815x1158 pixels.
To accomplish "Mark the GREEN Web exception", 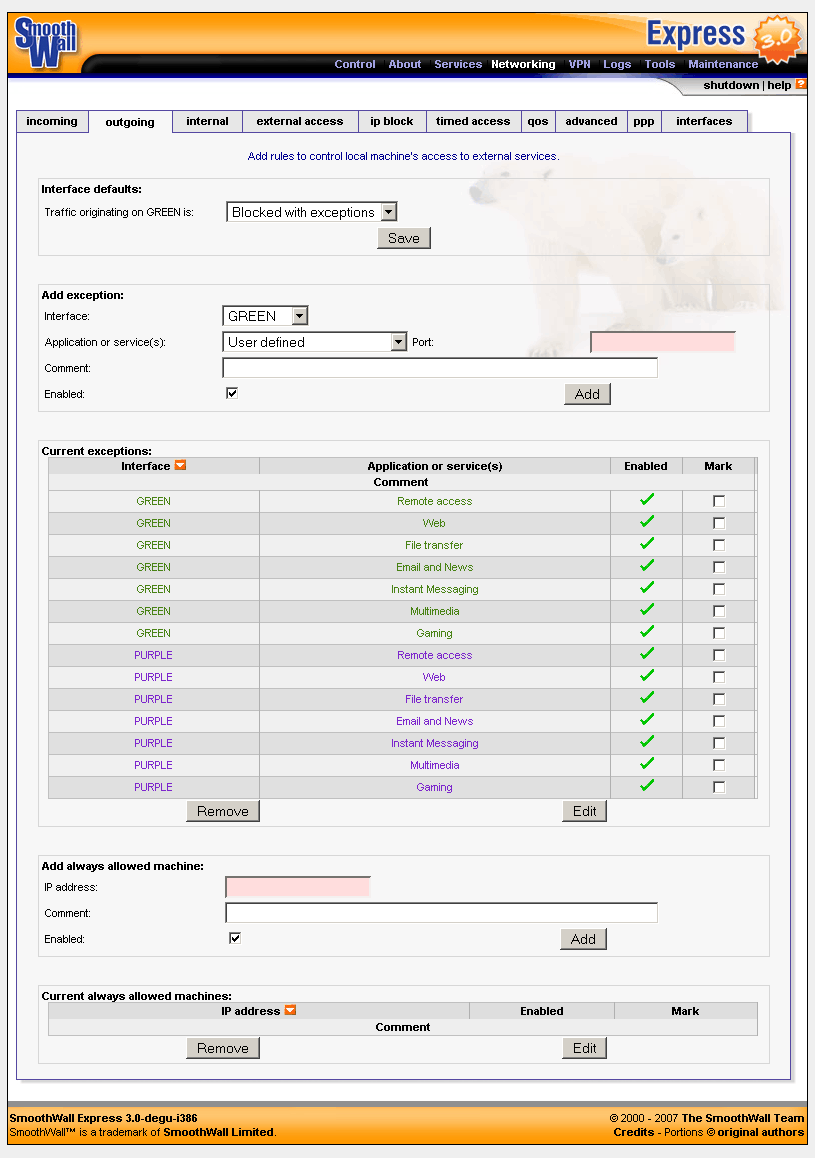I will [719, 524].
